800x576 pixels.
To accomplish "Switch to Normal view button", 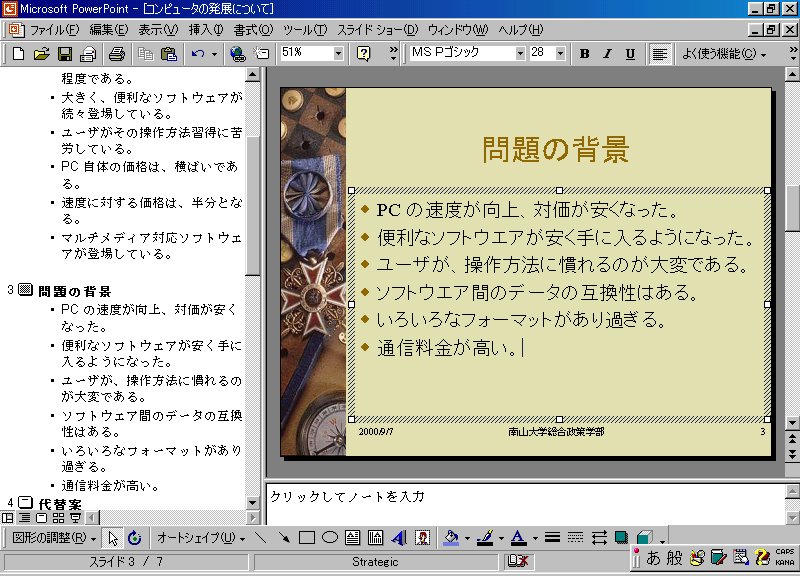I will 8,518.
